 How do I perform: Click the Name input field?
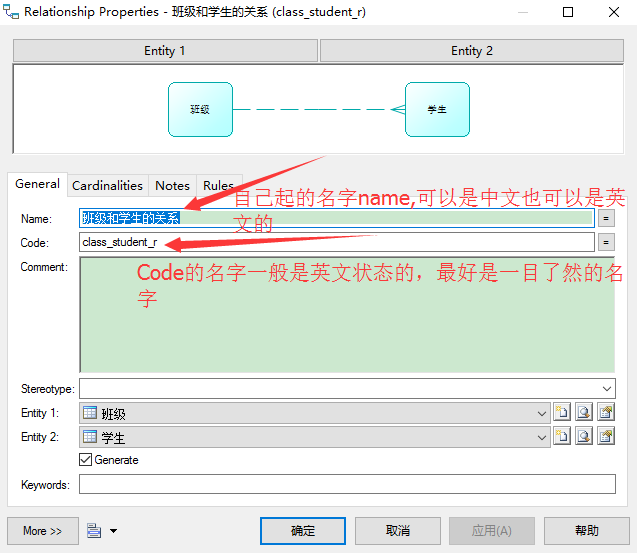click(x=337, y=219)
